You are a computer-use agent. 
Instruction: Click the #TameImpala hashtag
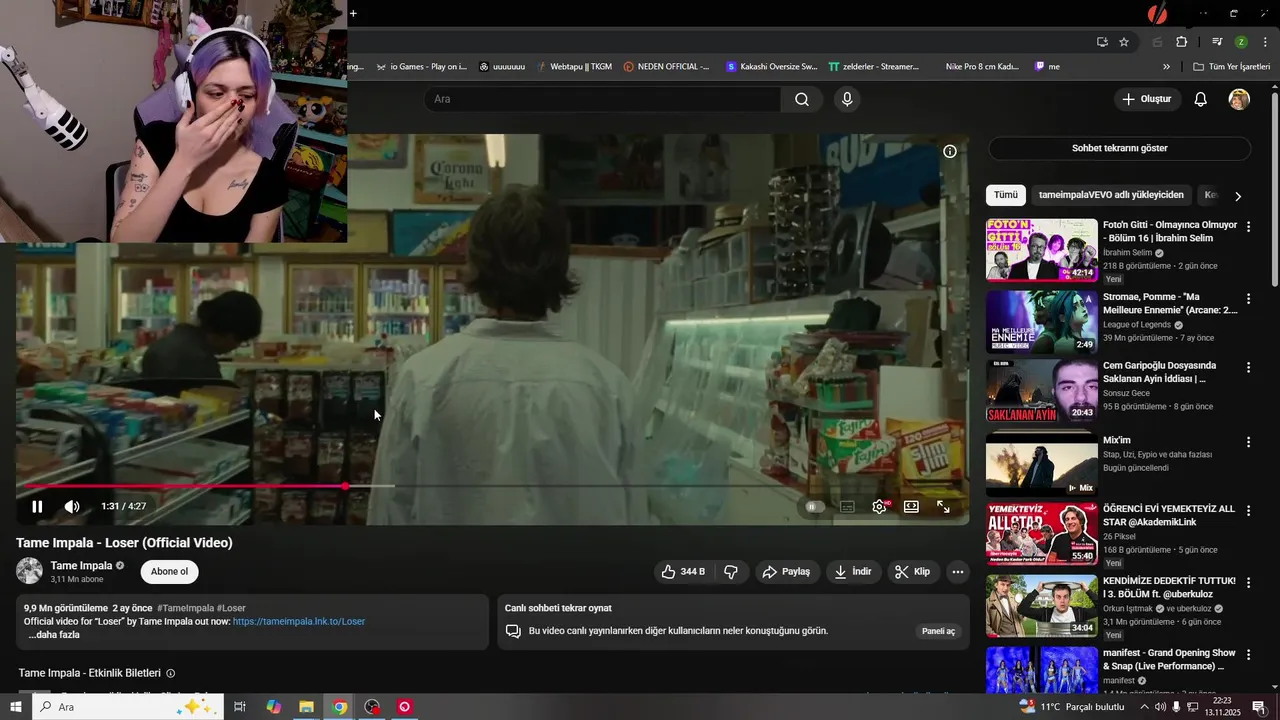(x=185, y=608)
